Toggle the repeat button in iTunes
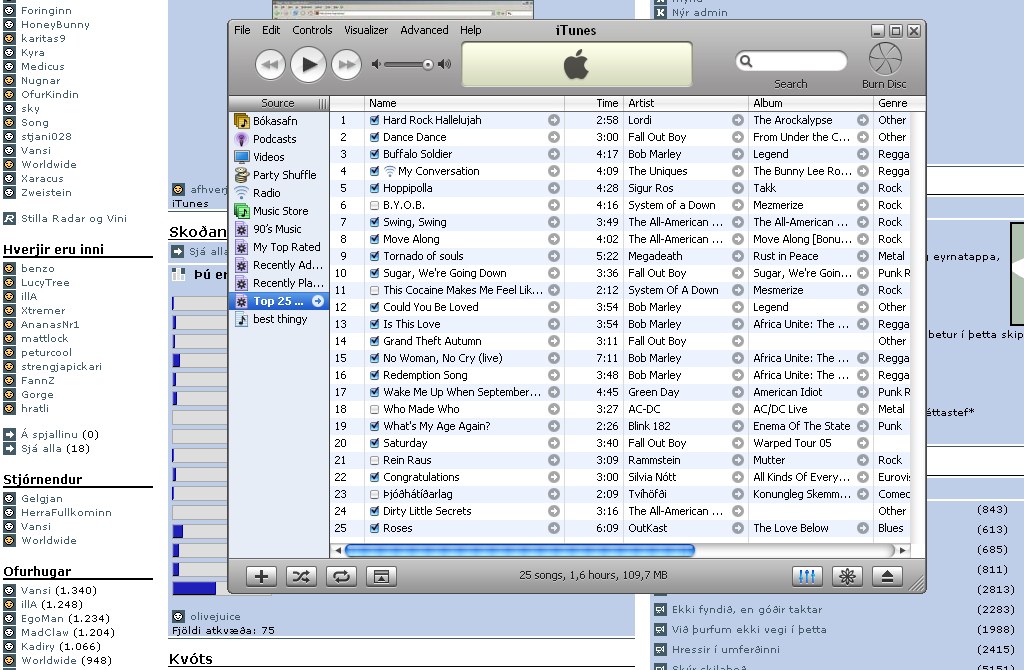The width and height of the screenshot is (1024, 670). [342, 576]
